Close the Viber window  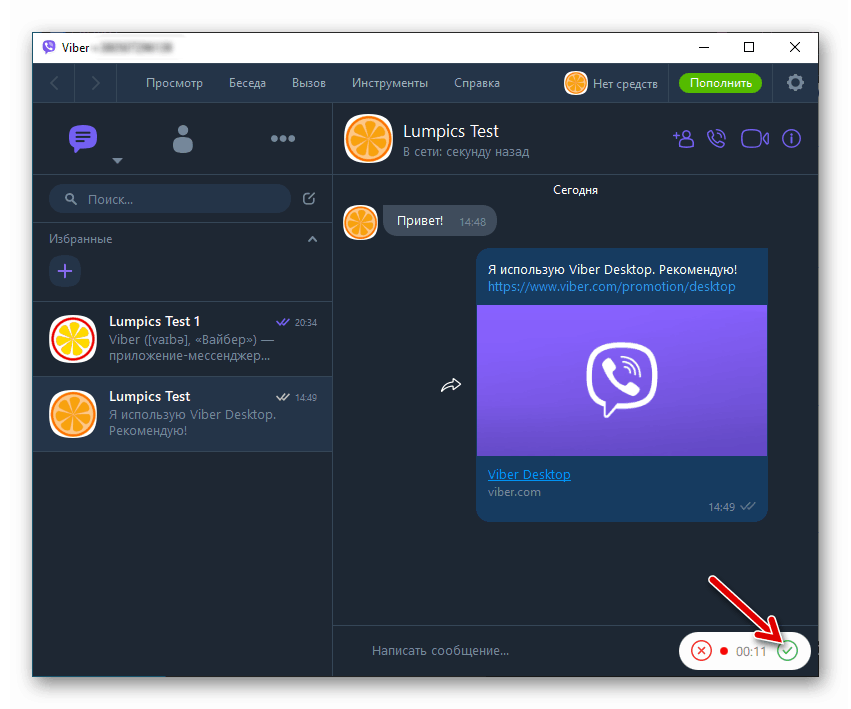(795, 47)
